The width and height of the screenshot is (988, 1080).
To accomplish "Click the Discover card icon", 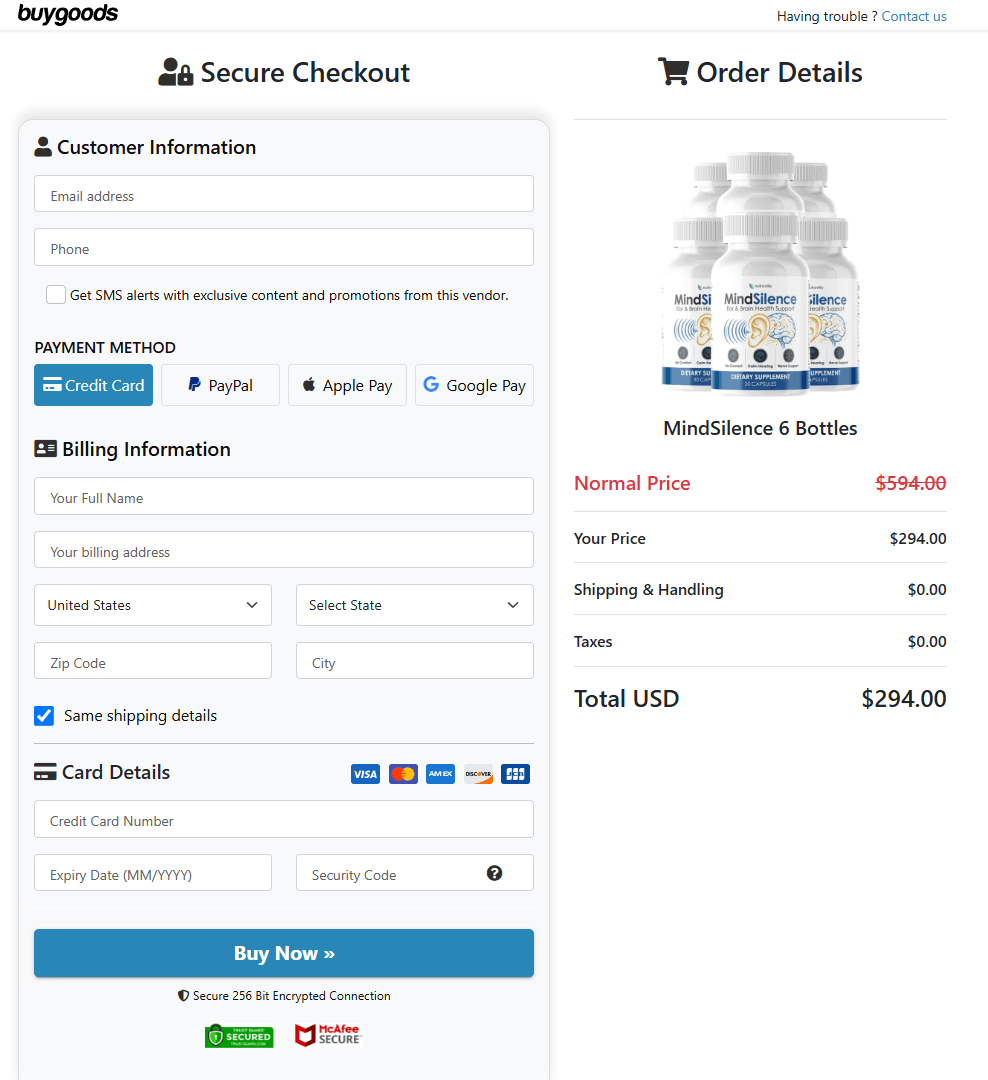I will [478, 774].
